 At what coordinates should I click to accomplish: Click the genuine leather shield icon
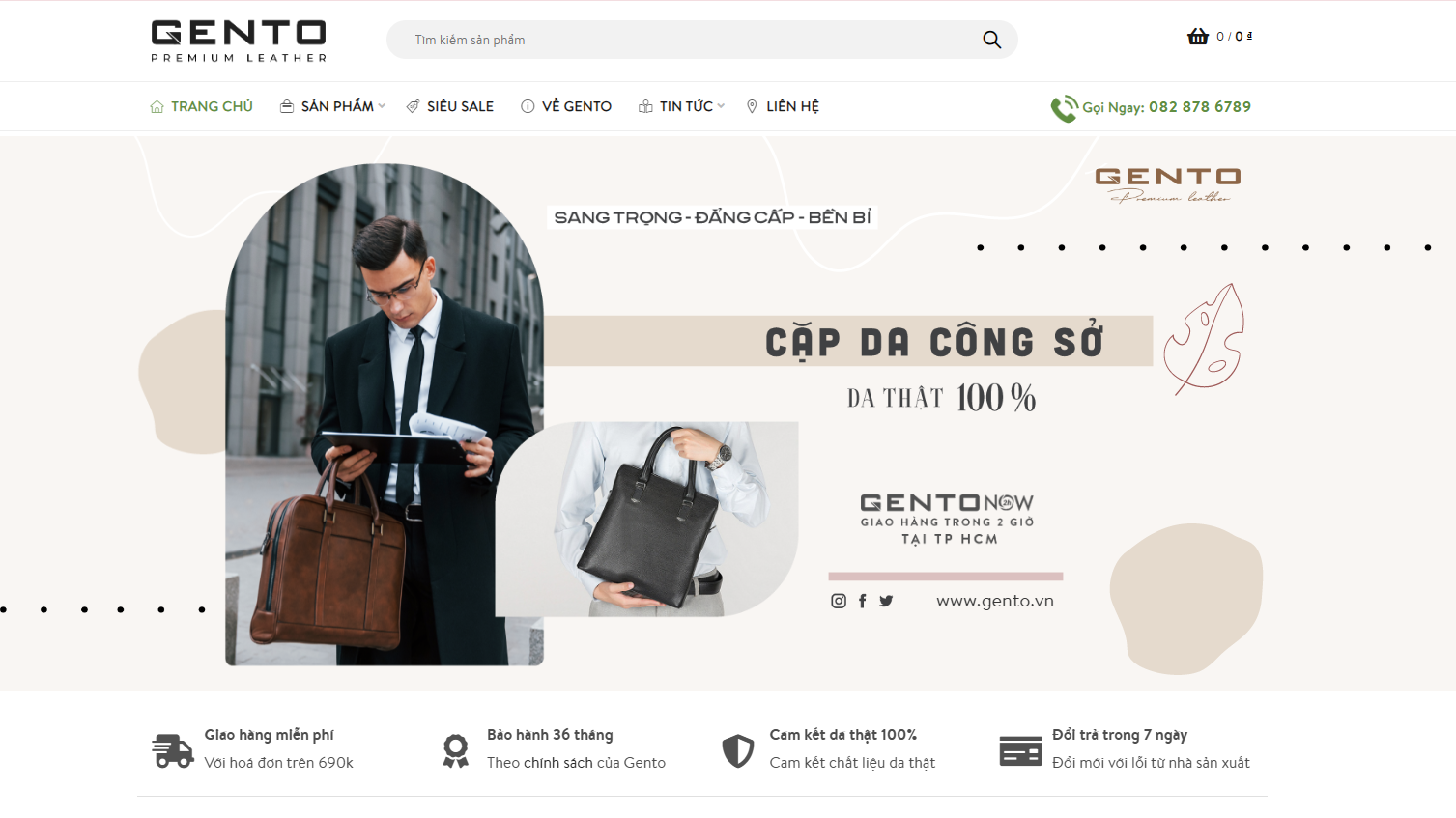pos(738,750)
